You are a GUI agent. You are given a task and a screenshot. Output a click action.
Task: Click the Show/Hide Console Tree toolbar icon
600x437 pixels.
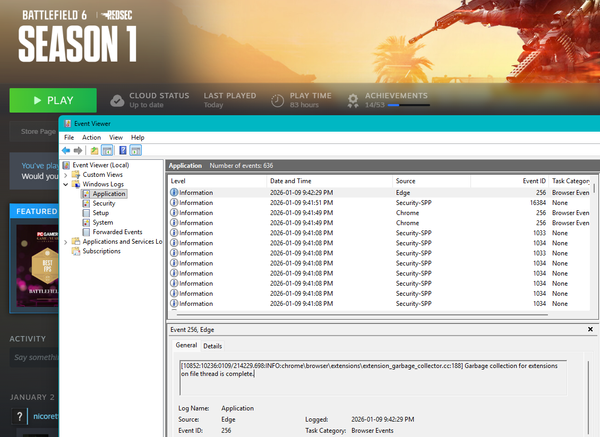[x=106, y=150]
